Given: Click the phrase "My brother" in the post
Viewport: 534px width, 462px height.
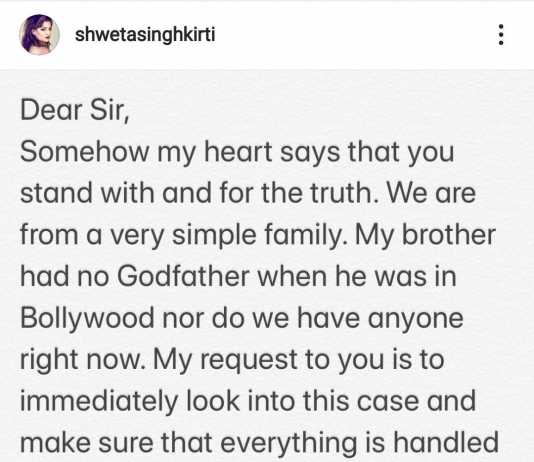Looking at the screenshot, I should coord(425,235).
